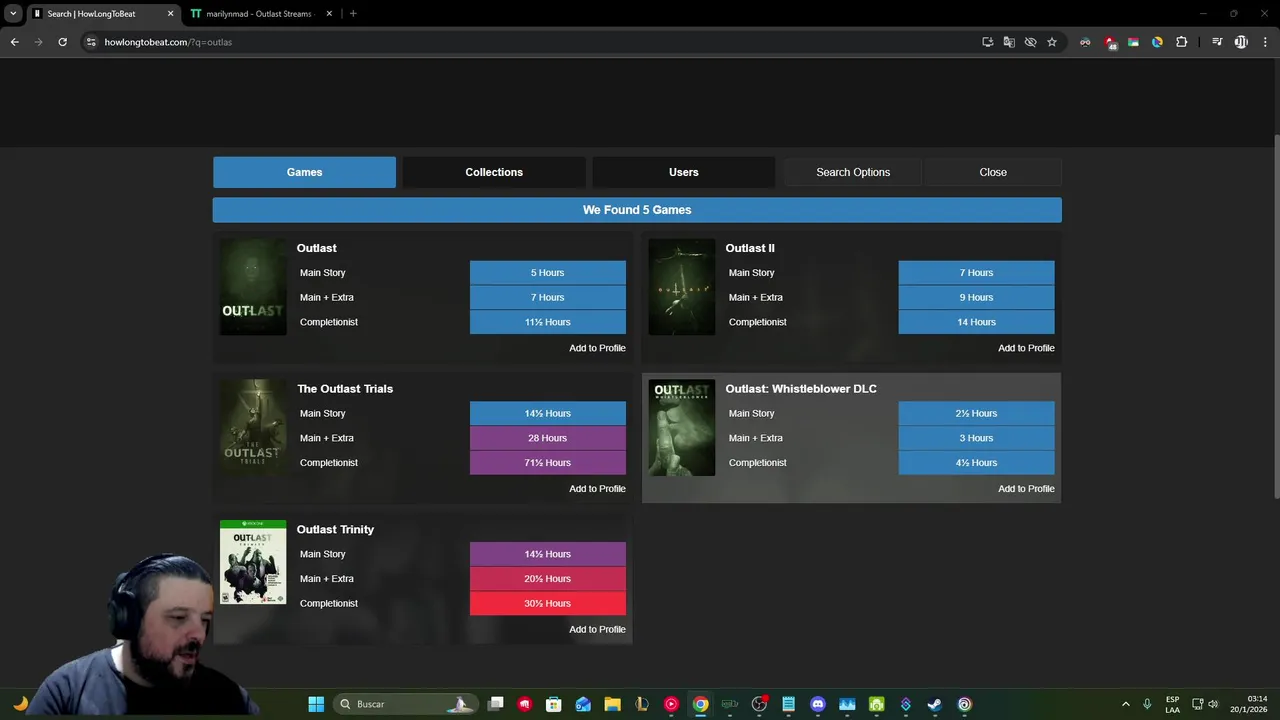
Task: Open the Chrome three-dot menu
Action: tap(1265, 42)
